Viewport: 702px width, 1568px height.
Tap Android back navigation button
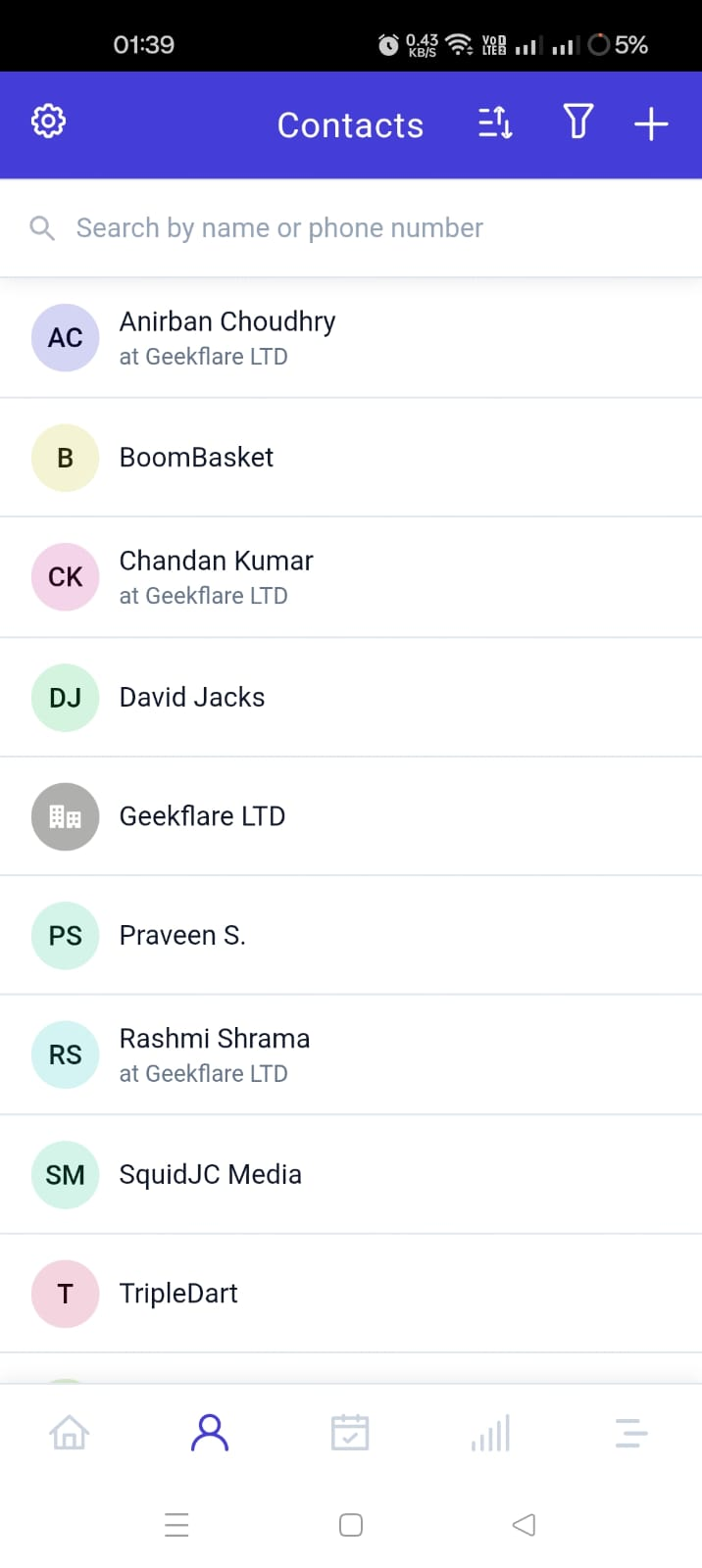(x=524, y=1525)
